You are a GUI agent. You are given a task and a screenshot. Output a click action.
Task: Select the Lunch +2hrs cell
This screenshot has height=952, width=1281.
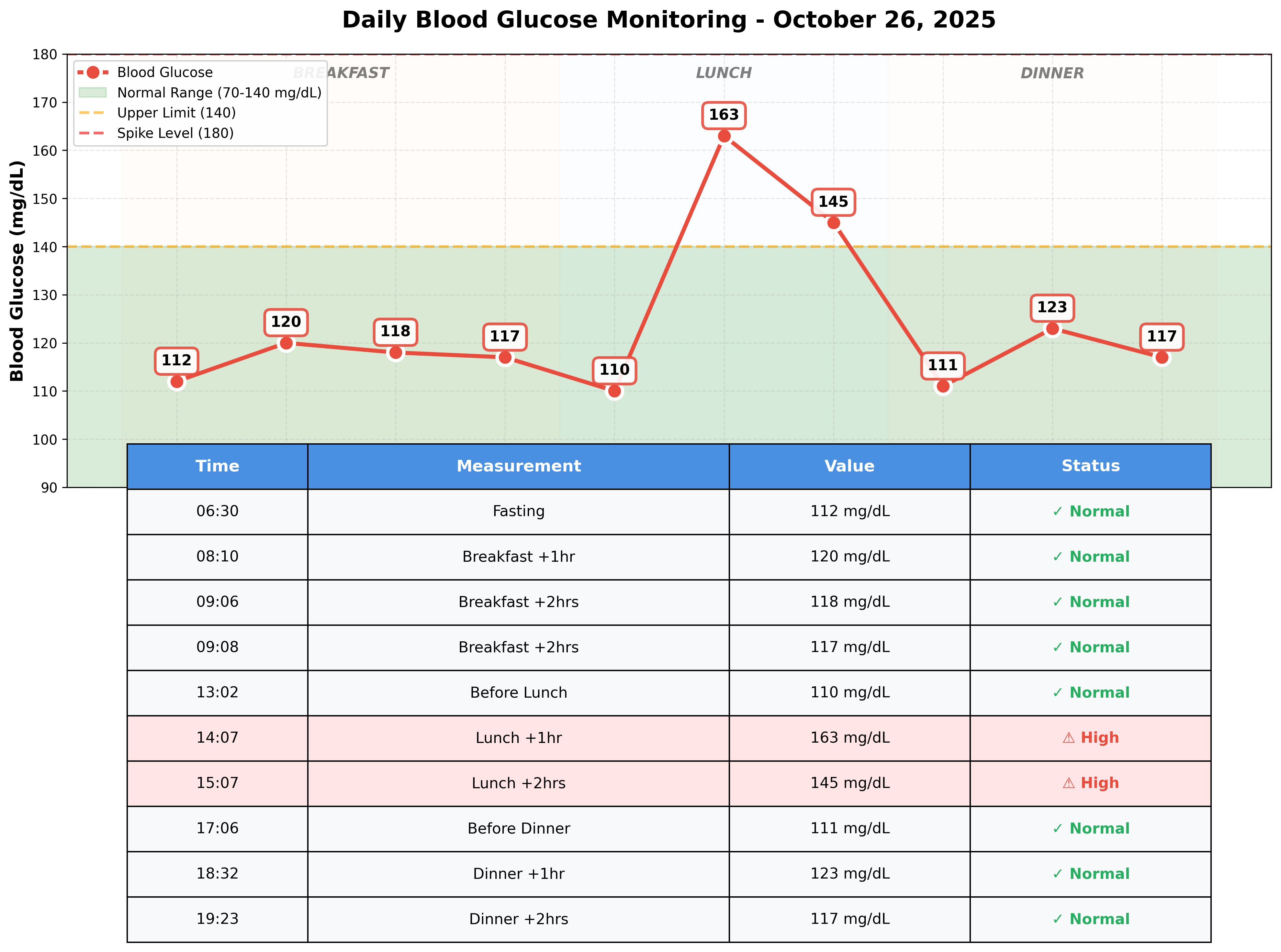pos(518,783)
